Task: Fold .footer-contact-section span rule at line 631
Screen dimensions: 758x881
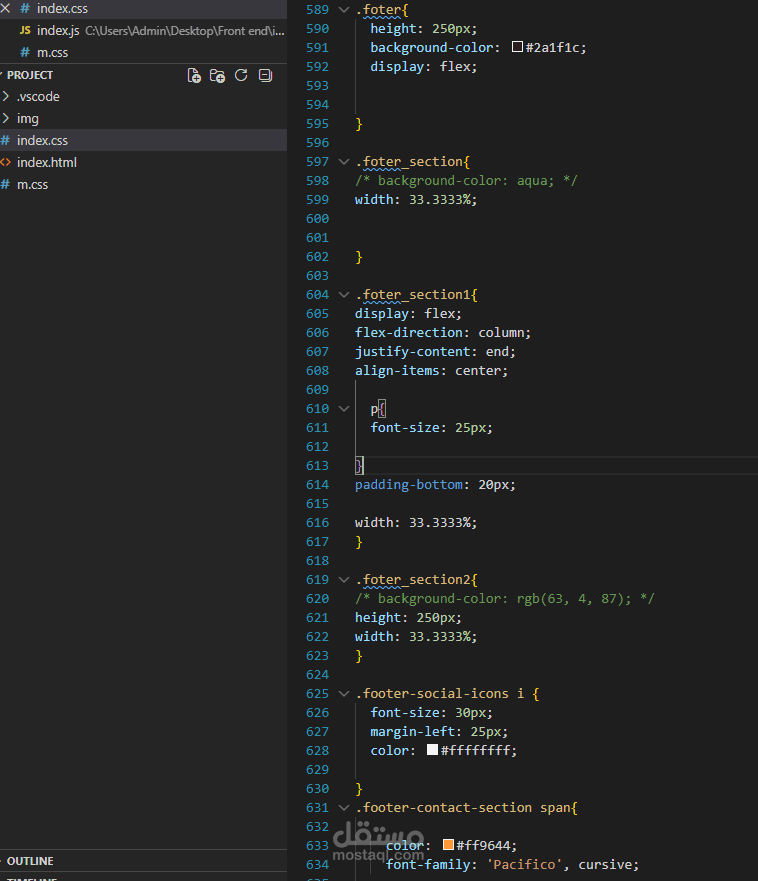Action: click(x=344, y=807)
